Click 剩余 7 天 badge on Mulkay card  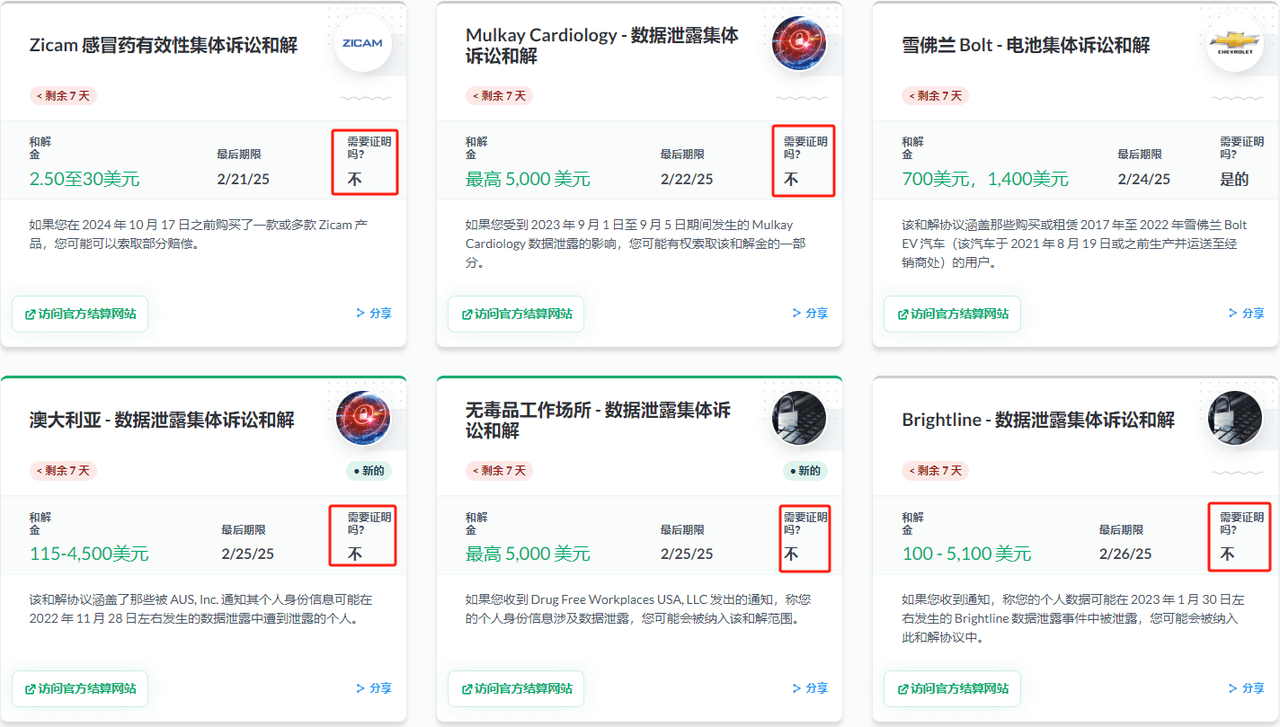click(x=500, y=96)
